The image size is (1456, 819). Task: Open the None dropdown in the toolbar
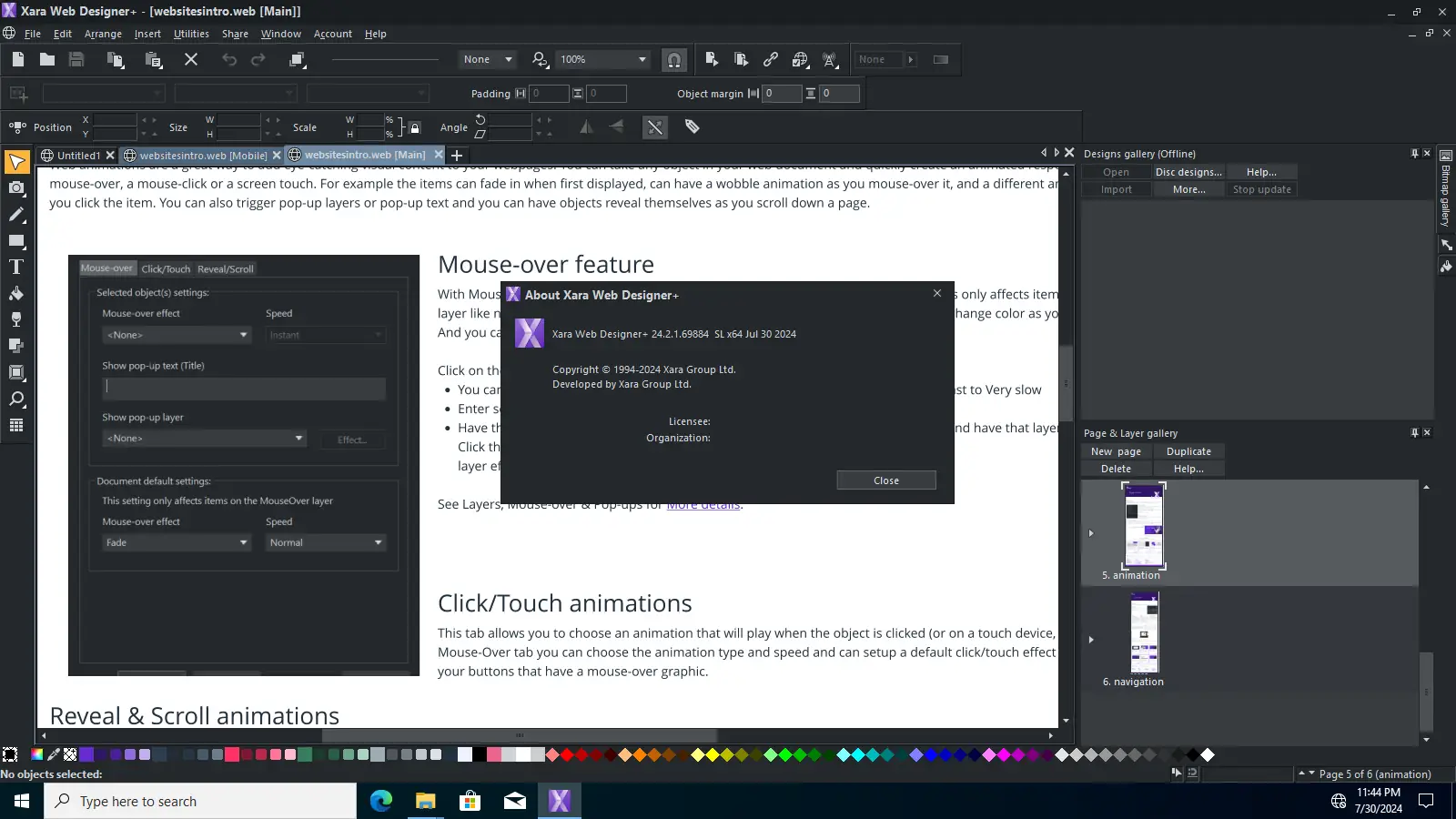(x=488, y=60)
